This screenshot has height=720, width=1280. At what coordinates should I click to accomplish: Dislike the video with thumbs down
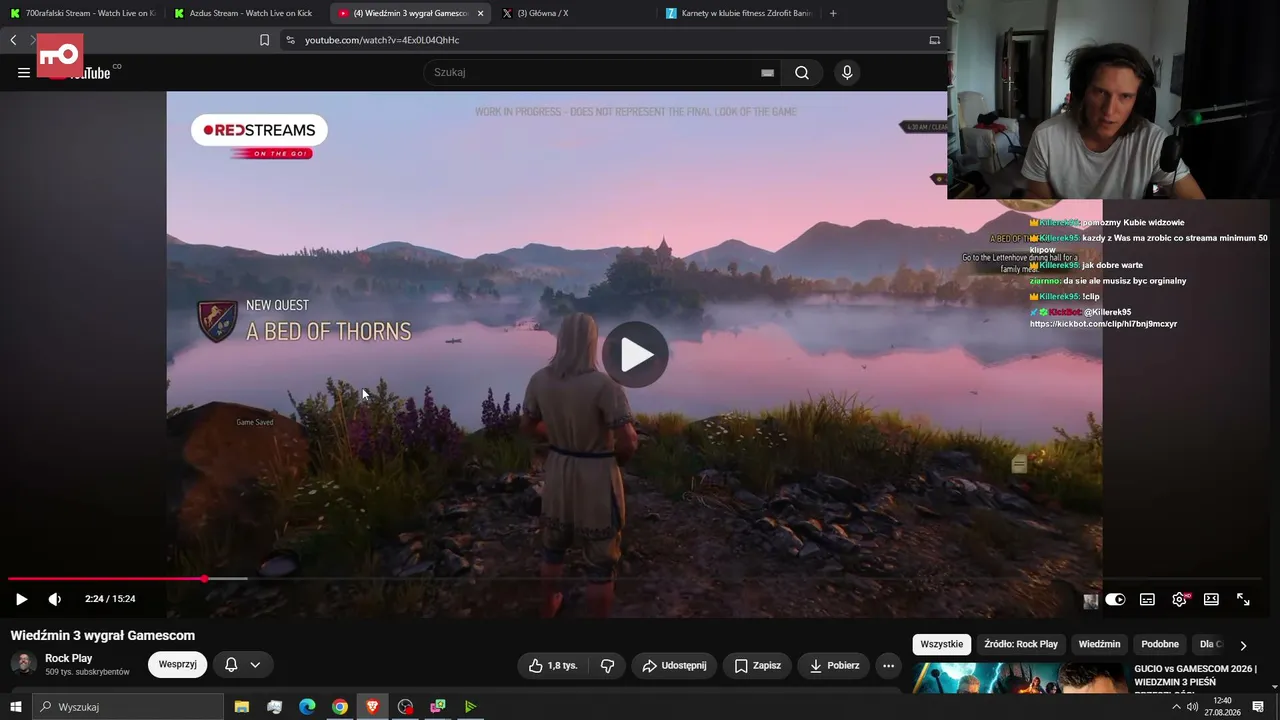click(607, 665)
